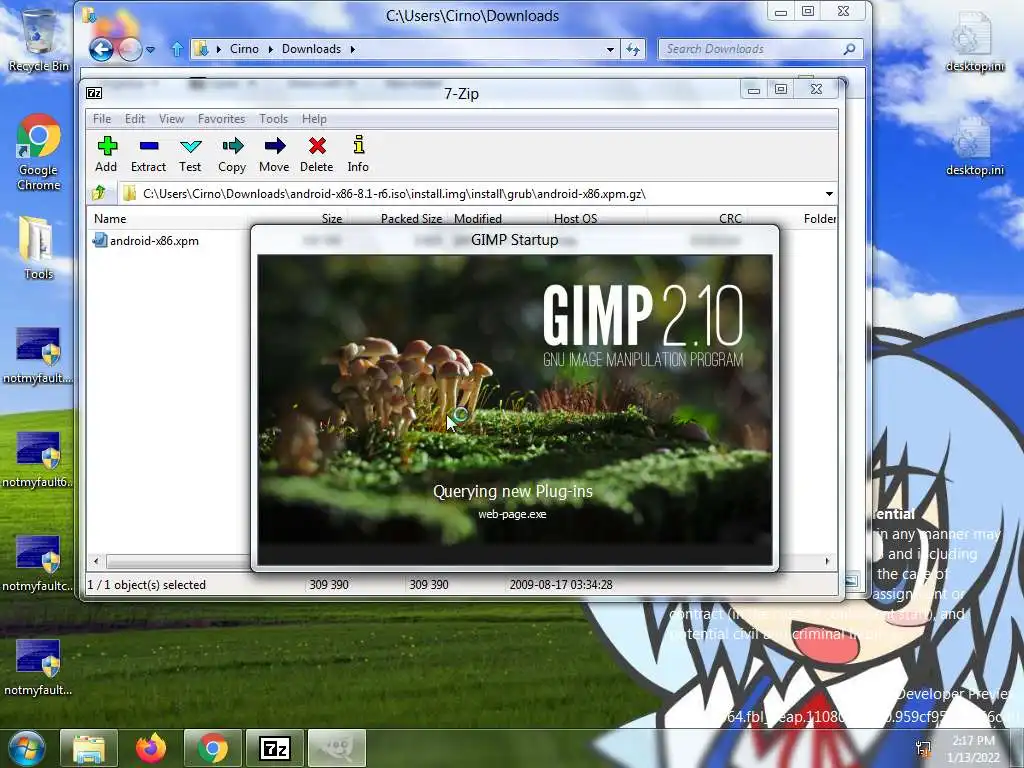Go up one folder level in 7-Zip

(99, 193)
